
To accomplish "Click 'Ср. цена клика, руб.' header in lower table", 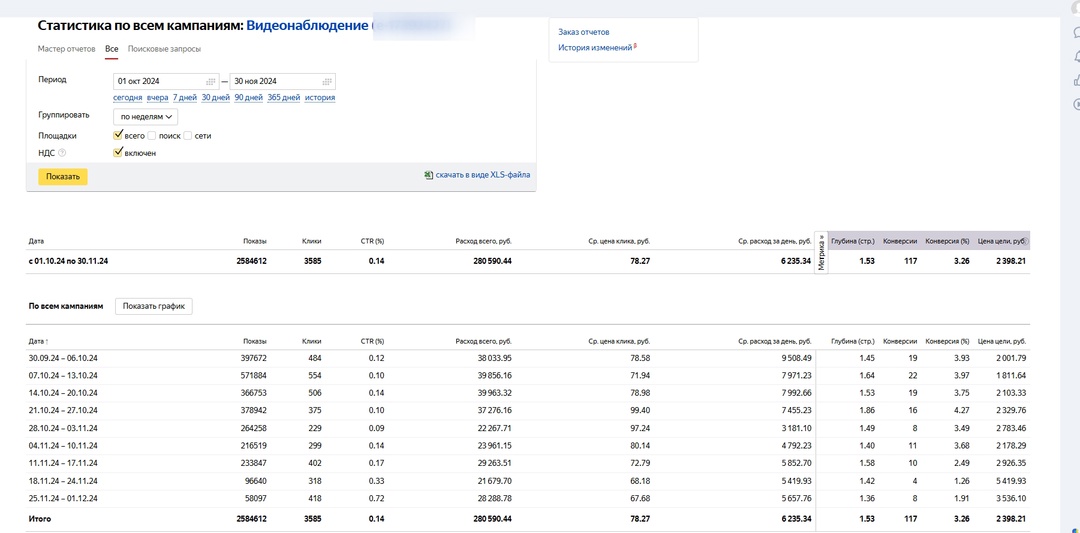I will pyautogui.click(x=620, y=342).
